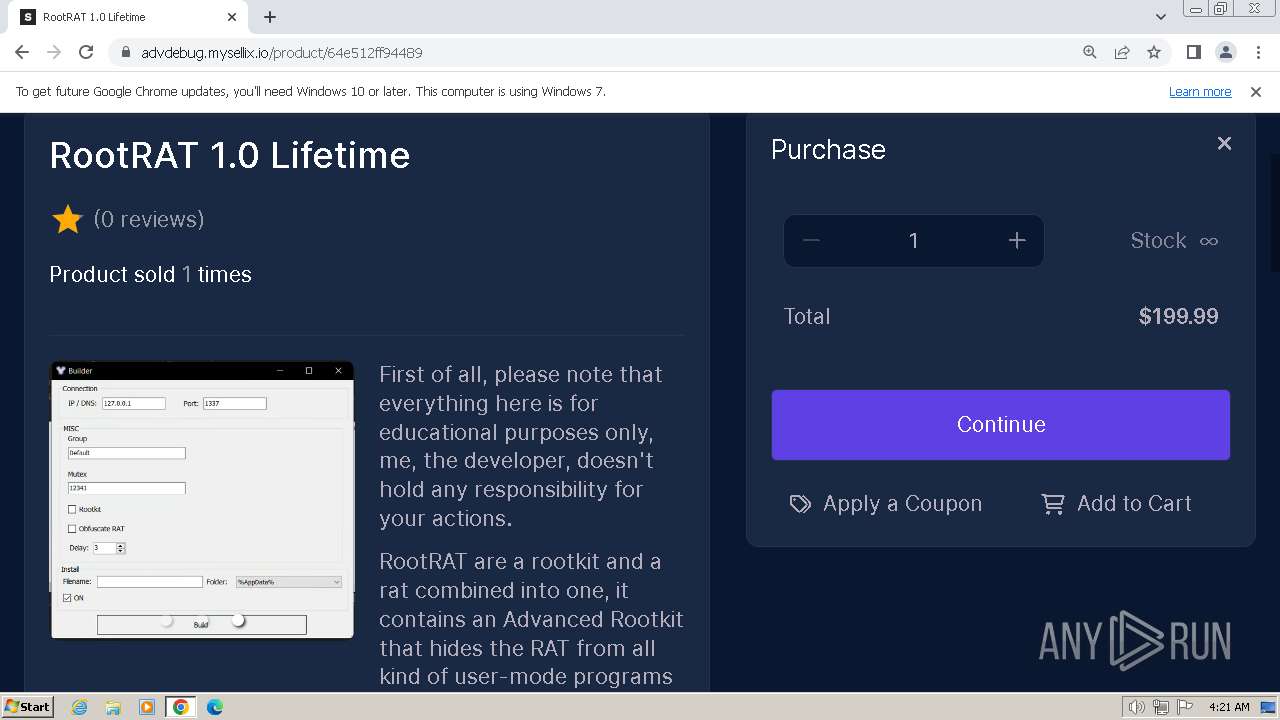Open network status tray icon

[1160, 707]
